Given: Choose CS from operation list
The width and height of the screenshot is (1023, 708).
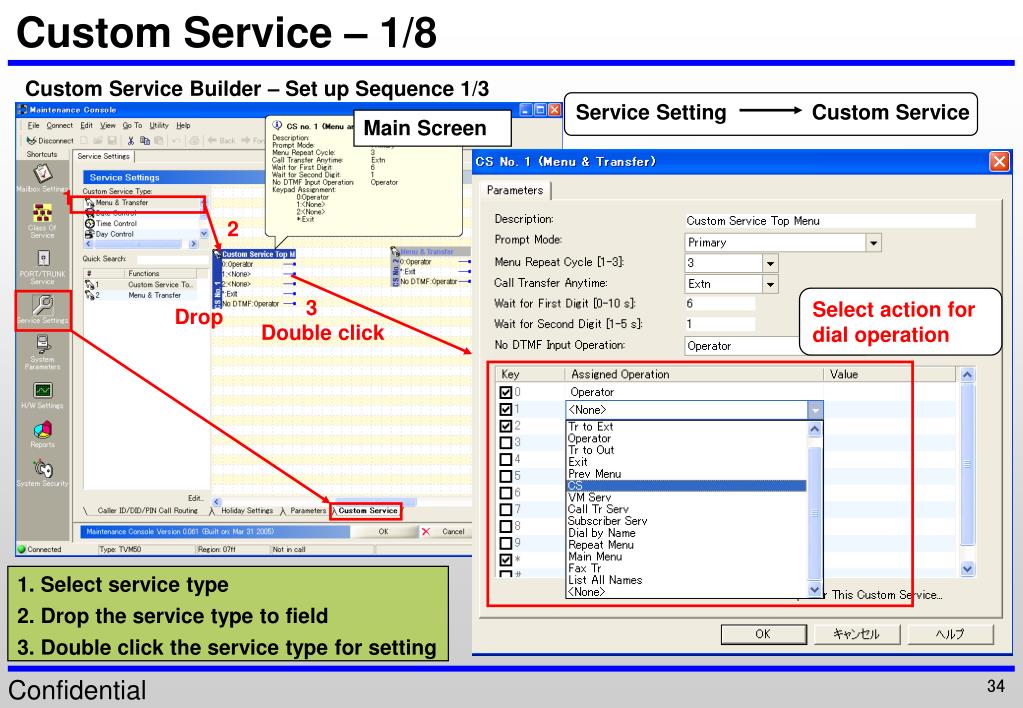Looking at the screenshot, I should point(686,485).
